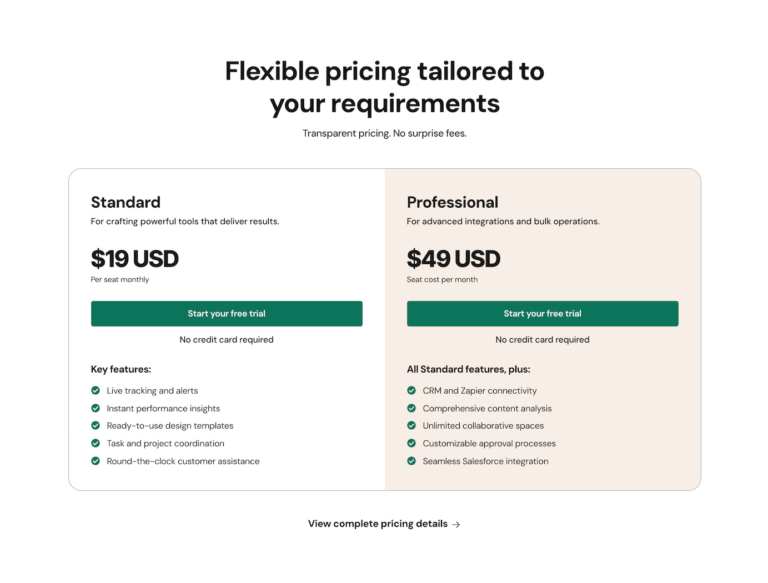Click the Flexible pricing main headline
The height and width of the screenshot is (583, 768).
pos(384,87)
